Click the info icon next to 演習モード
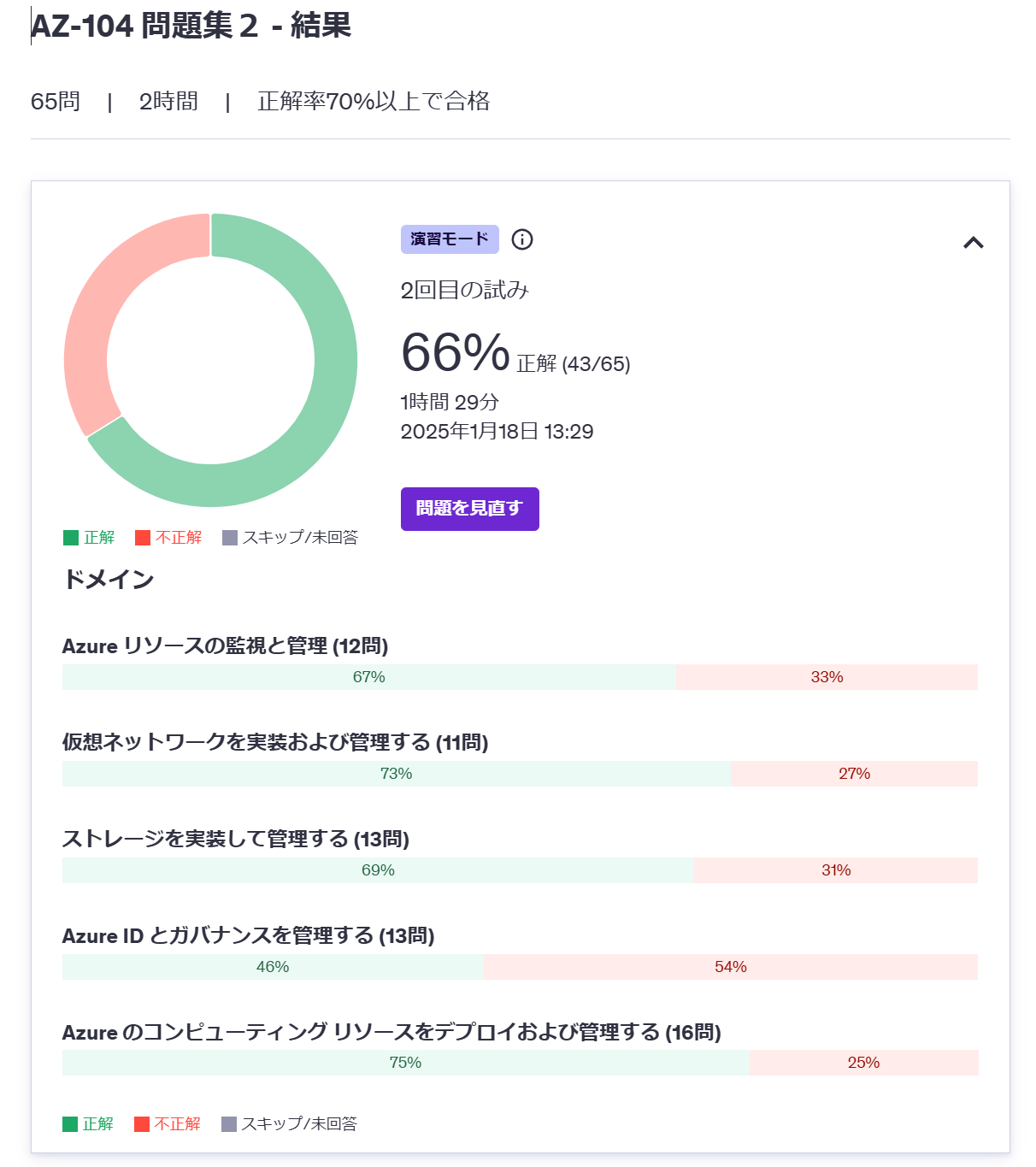Image resolution: width=1036 pixels, height=1167 pixels. pos(522,239)
